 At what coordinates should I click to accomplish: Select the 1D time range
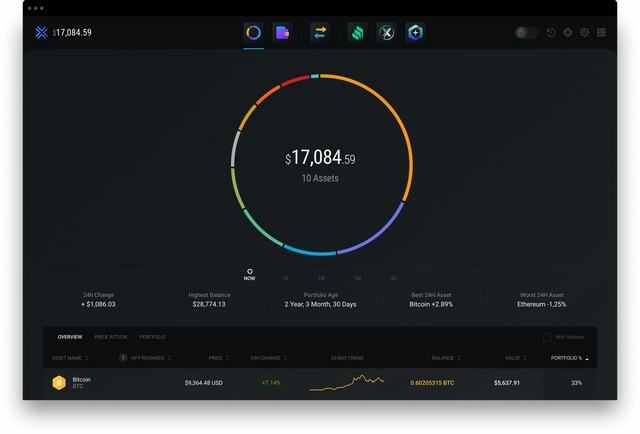[285, 278]
